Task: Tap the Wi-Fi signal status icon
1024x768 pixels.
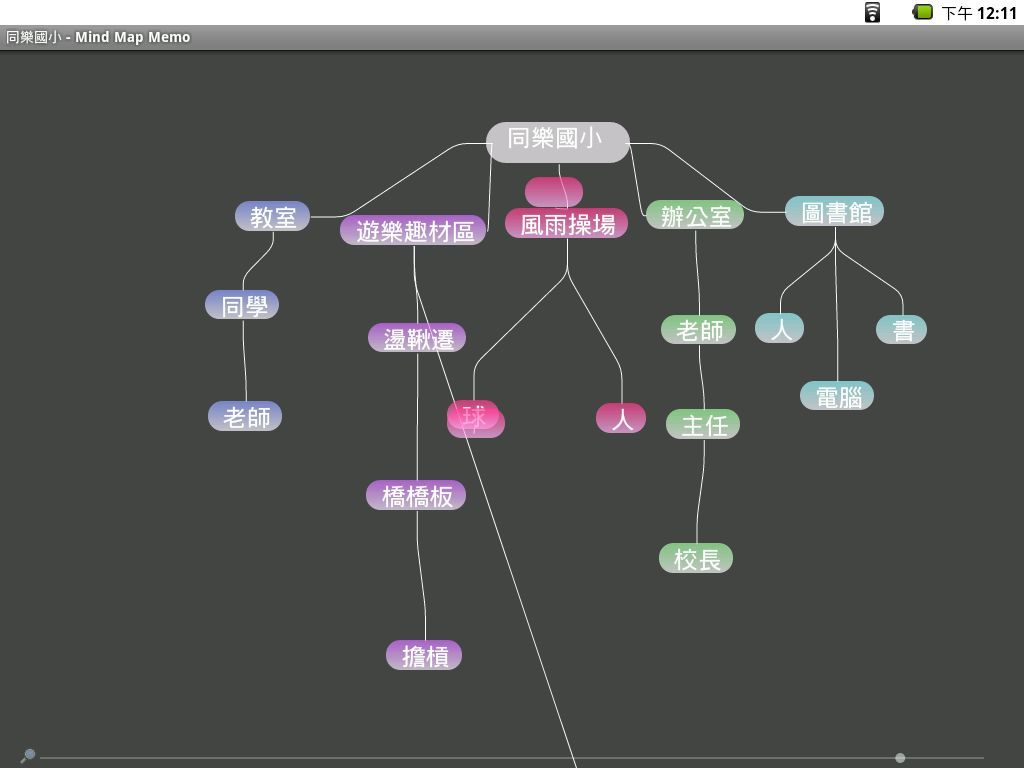Action: pyautogui.click(x=872, y=12)
